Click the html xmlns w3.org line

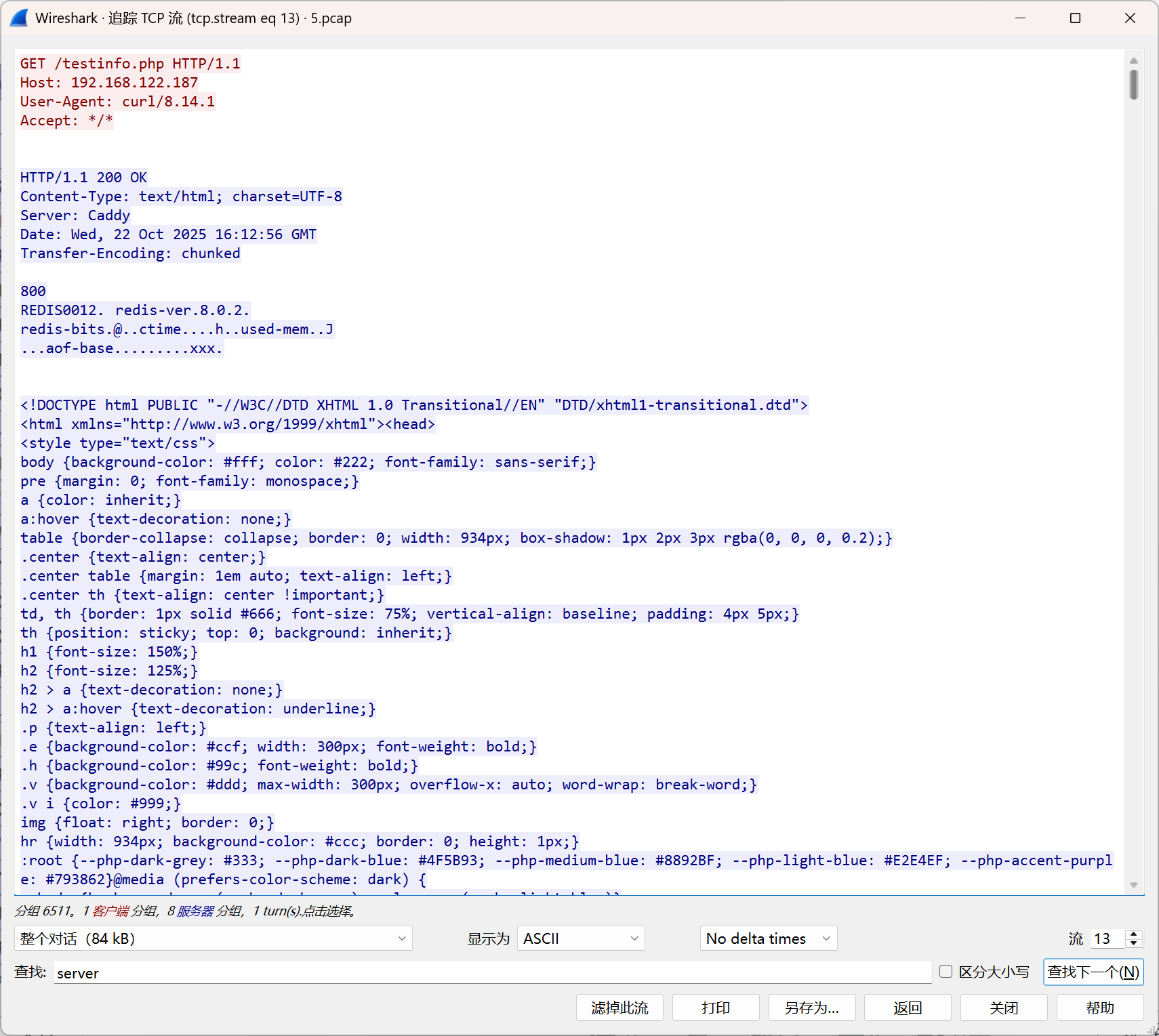click(228, 424)
